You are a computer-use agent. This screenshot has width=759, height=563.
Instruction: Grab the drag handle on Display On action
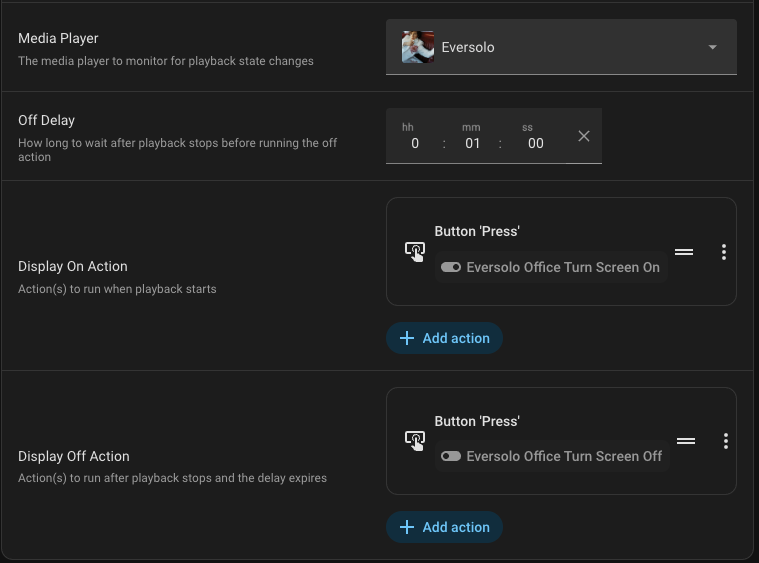tap(684, 252)
